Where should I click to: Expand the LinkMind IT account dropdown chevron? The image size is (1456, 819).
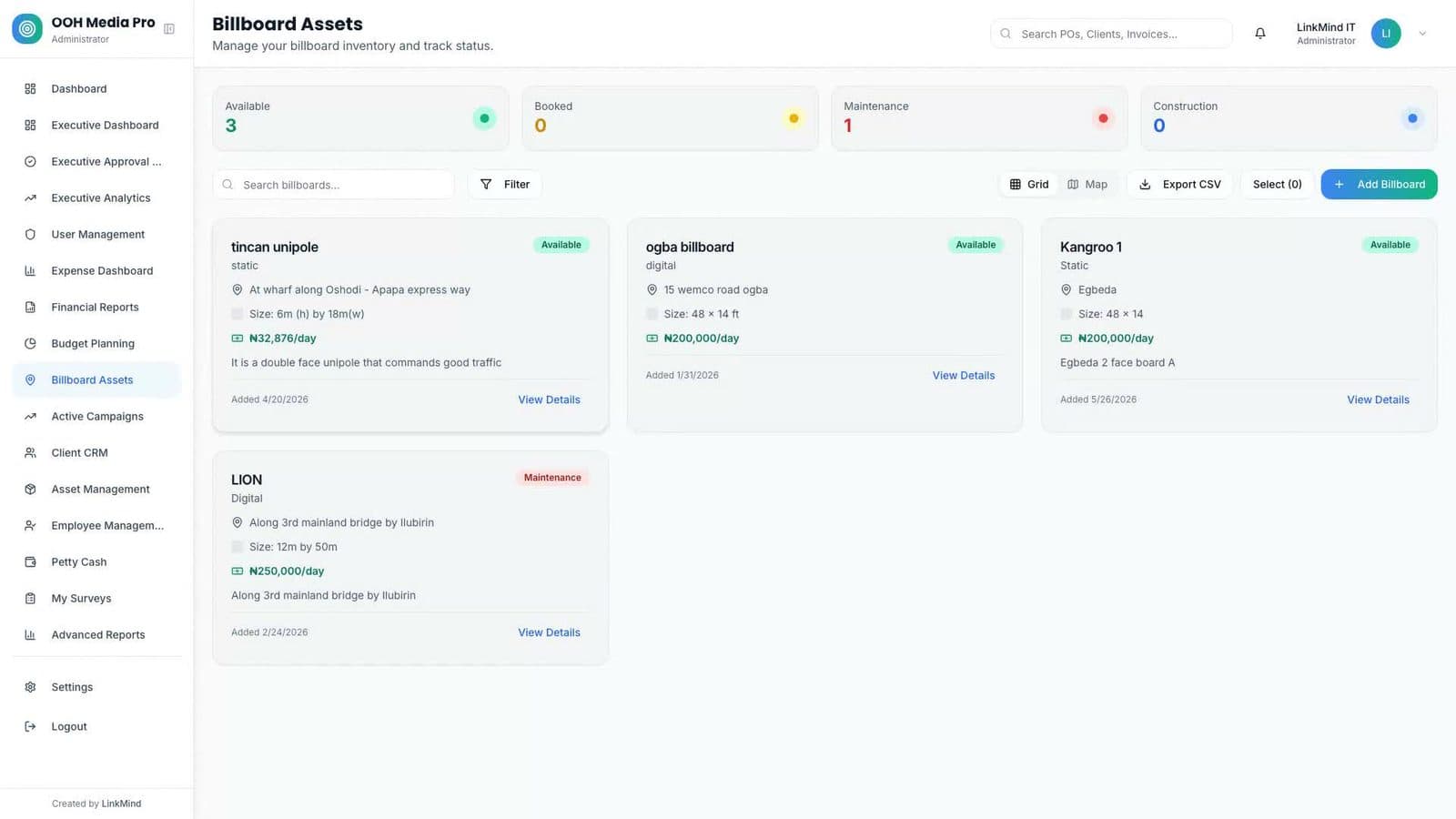click(x=1422, y=34)
